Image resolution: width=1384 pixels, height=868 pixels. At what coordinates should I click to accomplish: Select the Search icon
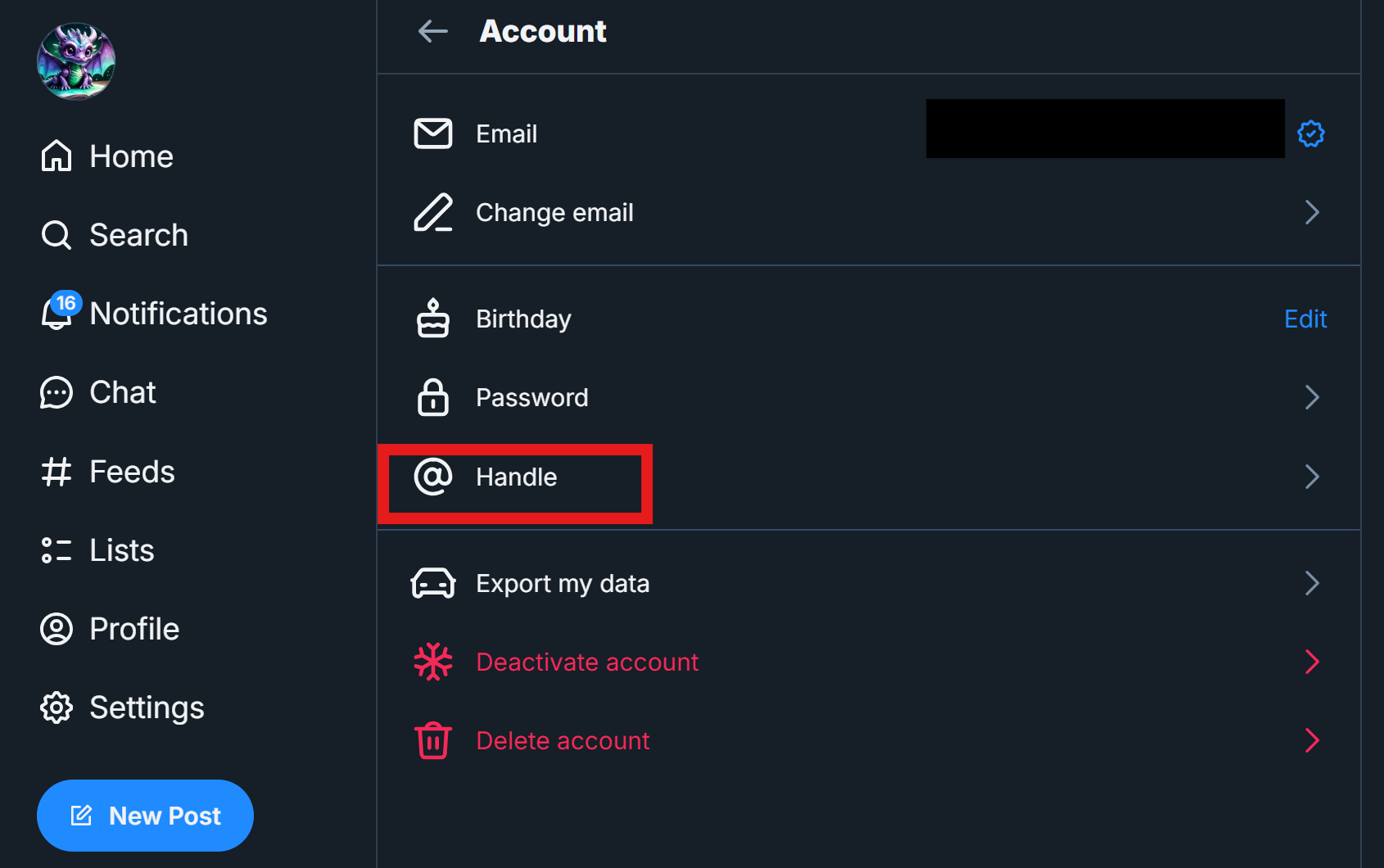pos(56,235)
